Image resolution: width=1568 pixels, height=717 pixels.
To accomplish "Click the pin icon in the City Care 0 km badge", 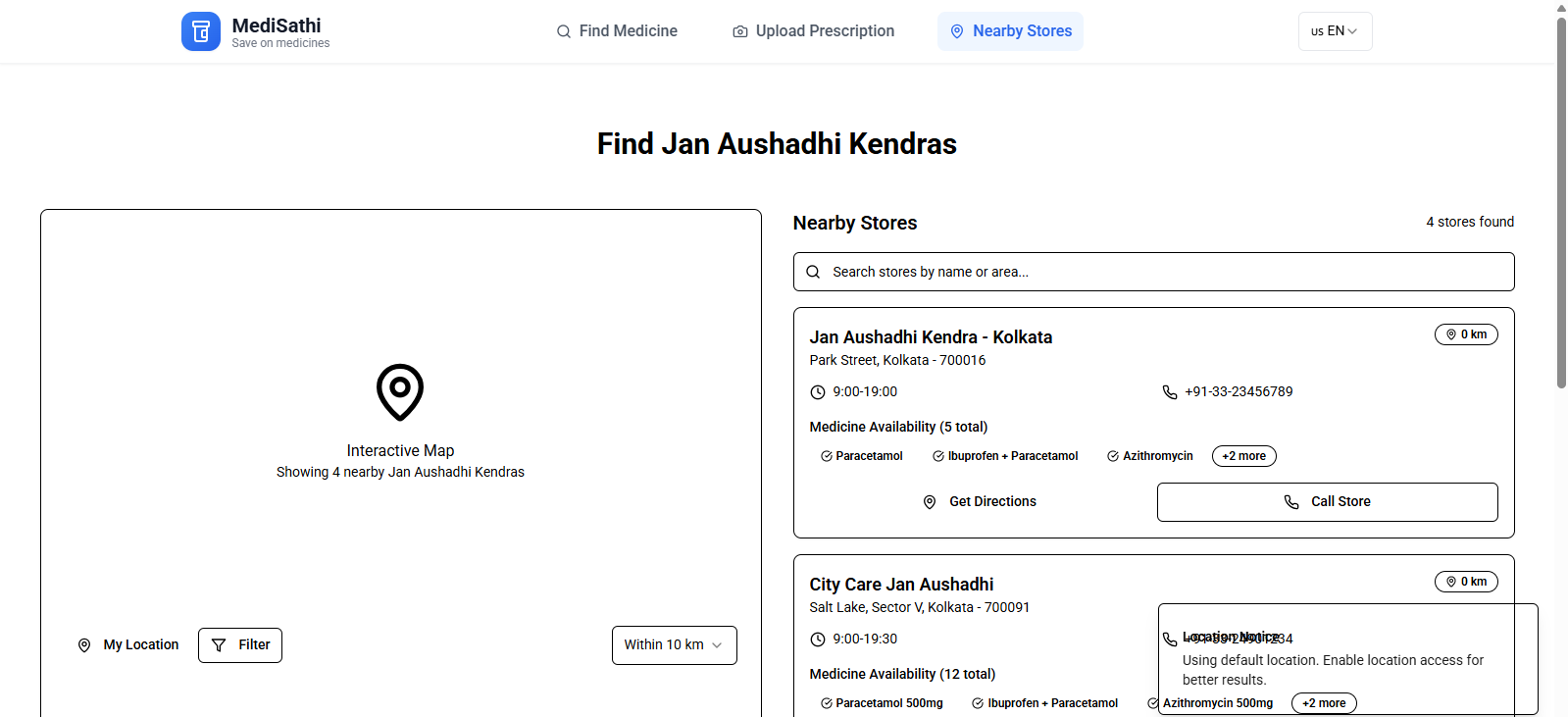I will [1451, 582].
